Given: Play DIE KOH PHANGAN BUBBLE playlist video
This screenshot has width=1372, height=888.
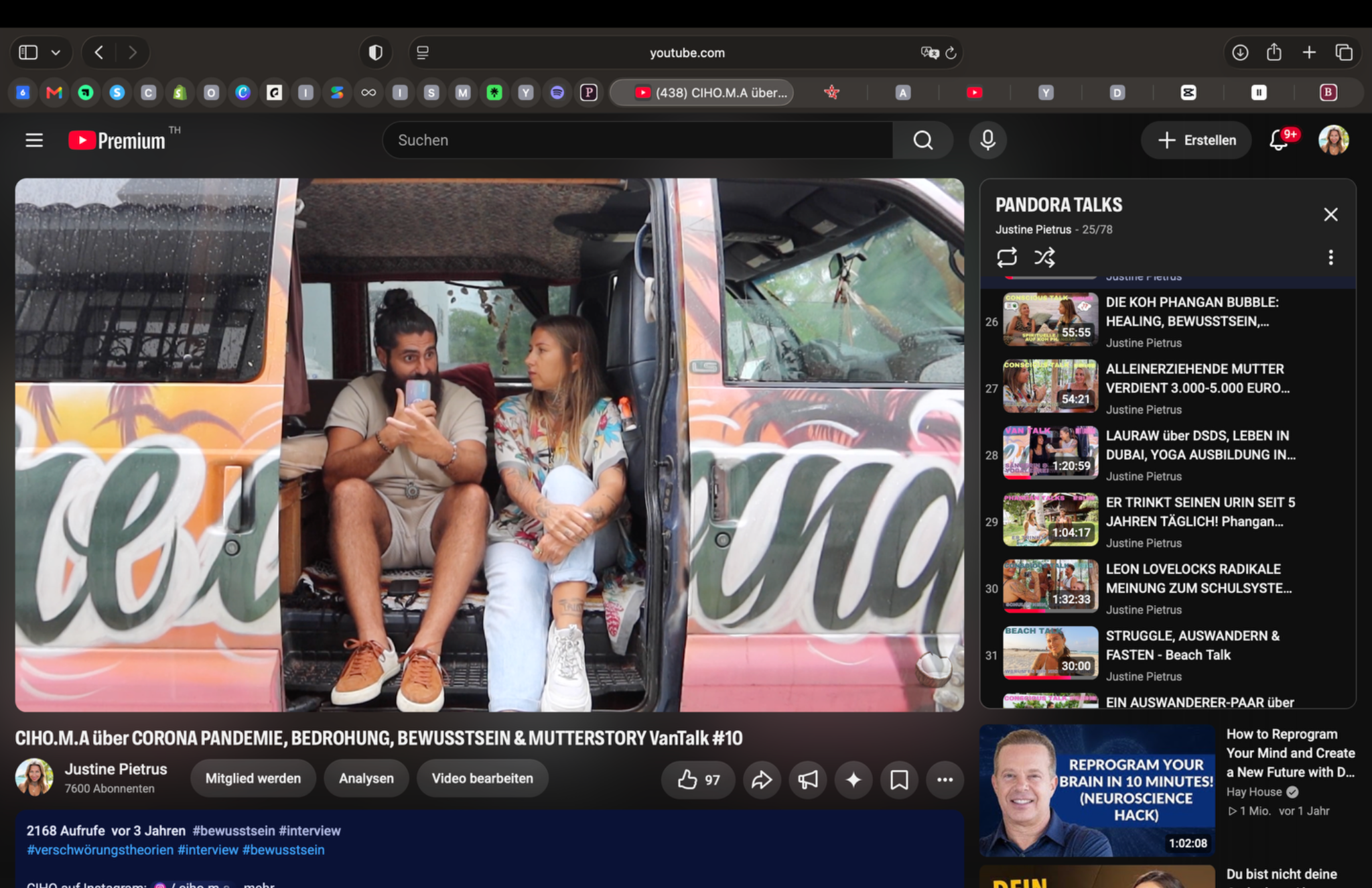Looking at the screenshot, I should 1168,321.
